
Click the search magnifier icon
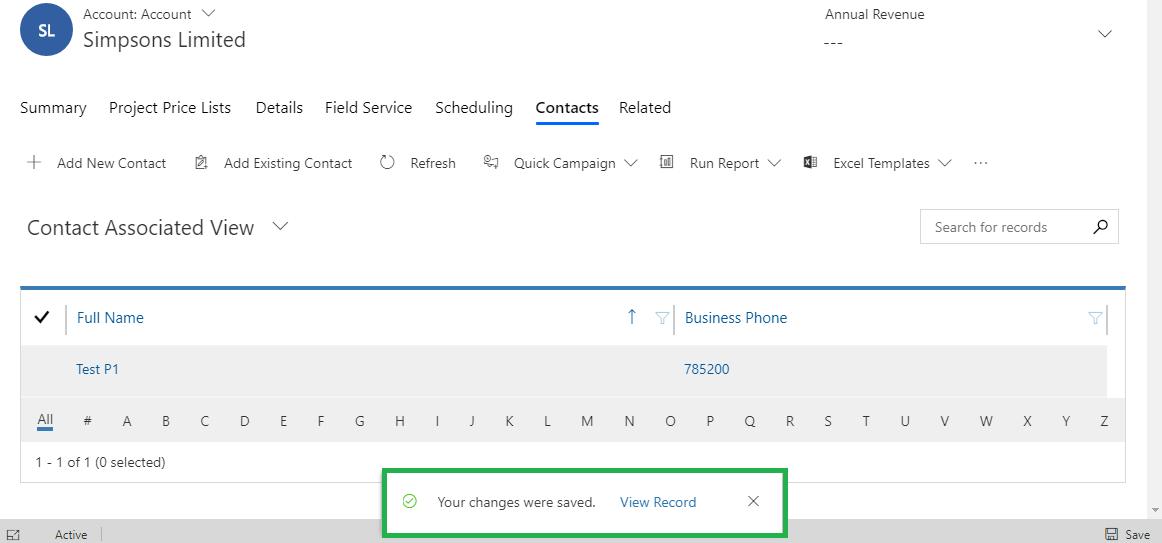[1101, 227]
